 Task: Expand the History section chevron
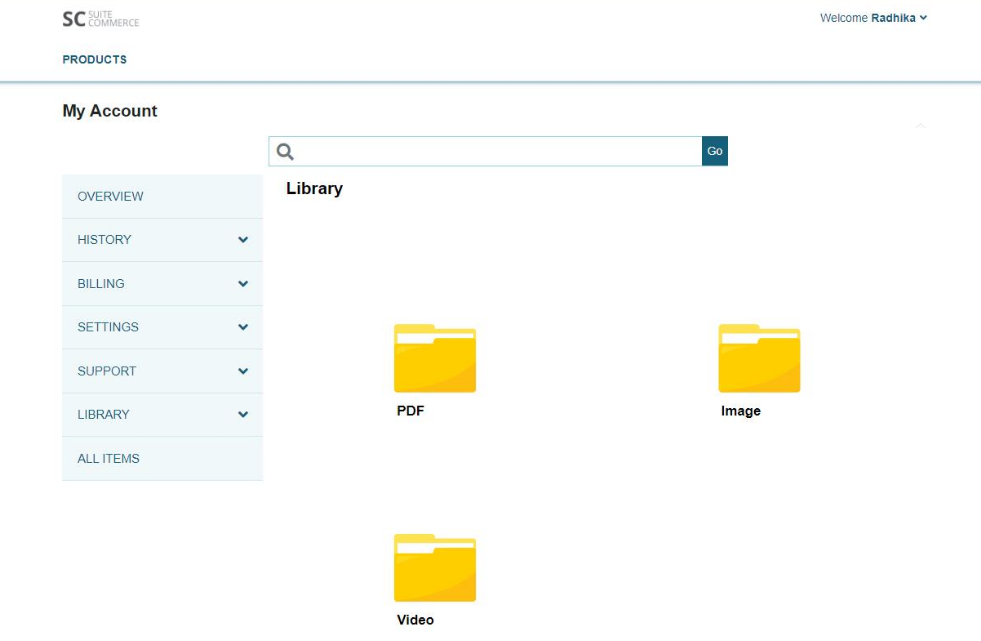click(242, 240)
